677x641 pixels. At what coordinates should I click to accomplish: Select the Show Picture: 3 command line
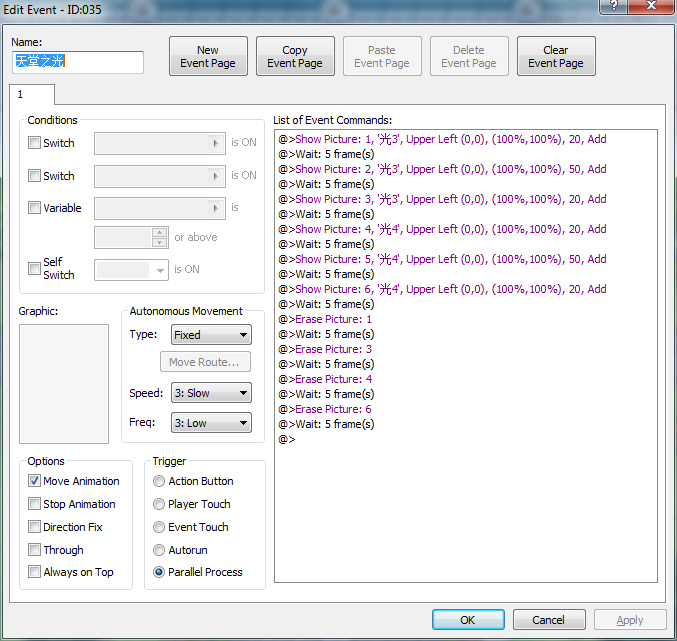click(443, 199)
